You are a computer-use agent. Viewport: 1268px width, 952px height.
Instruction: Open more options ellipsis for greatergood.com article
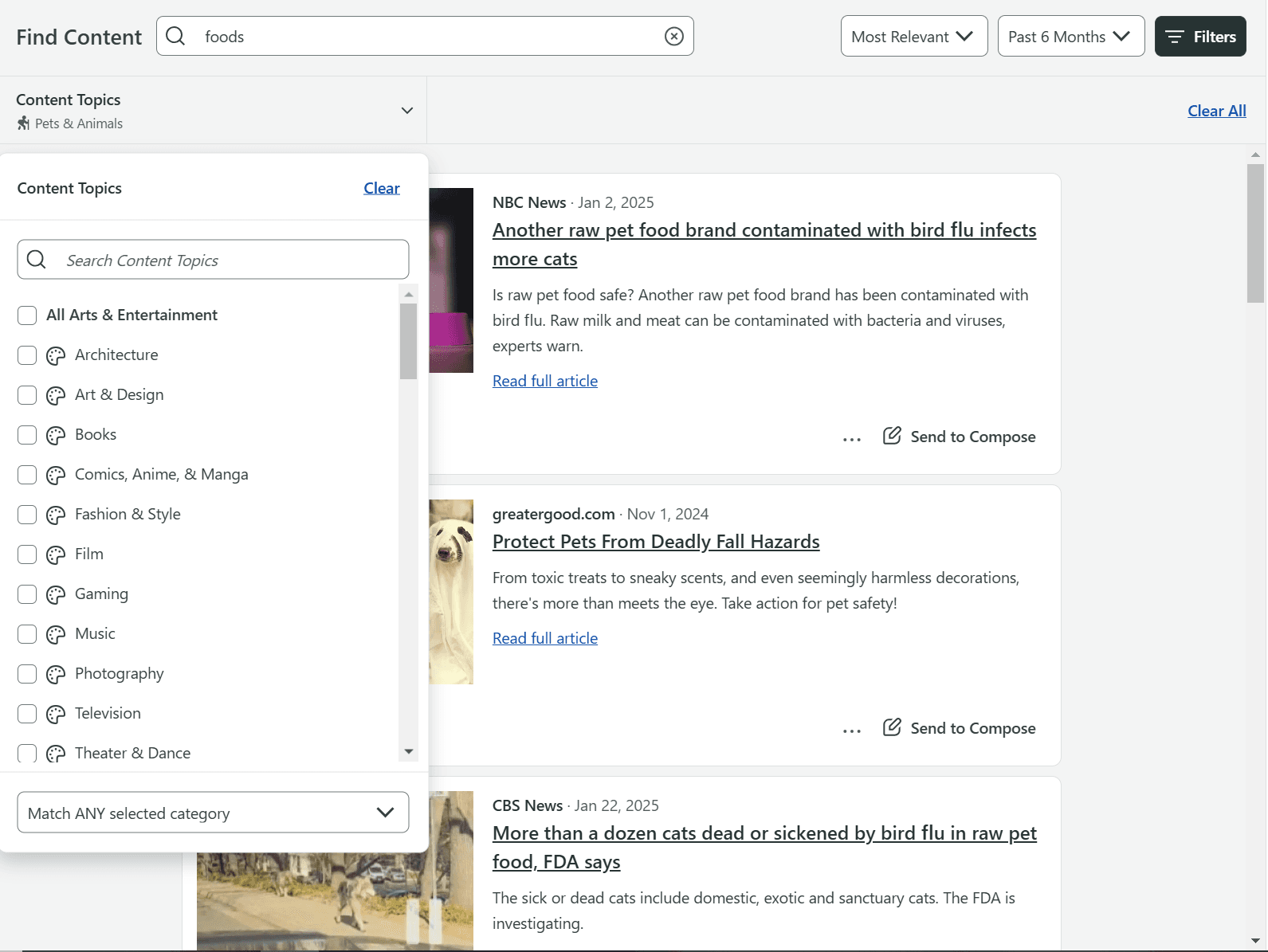click(851, 731)
